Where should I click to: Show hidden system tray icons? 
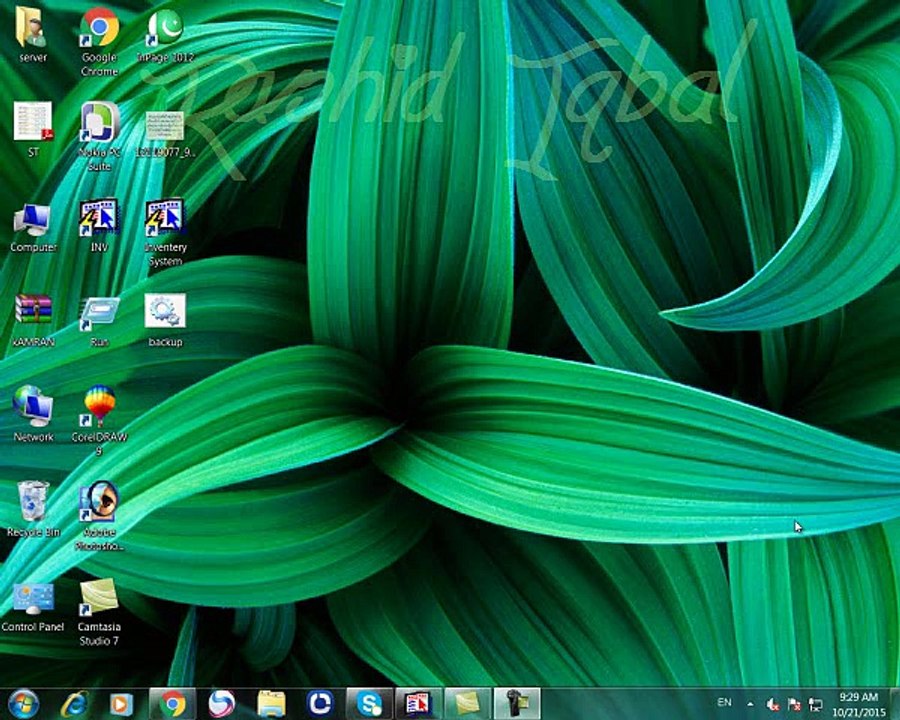coord(750,704)
